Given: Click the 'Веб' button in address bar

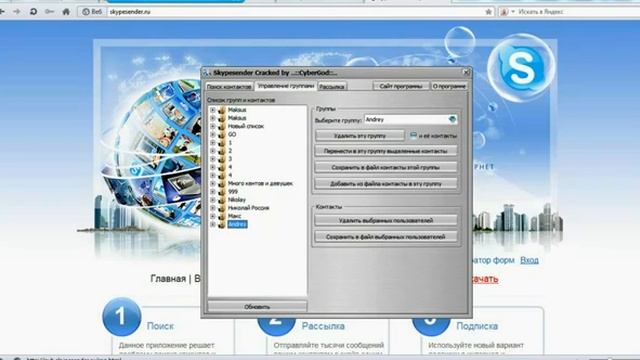Looking at the screenshot, I should [x=92, y=12].
